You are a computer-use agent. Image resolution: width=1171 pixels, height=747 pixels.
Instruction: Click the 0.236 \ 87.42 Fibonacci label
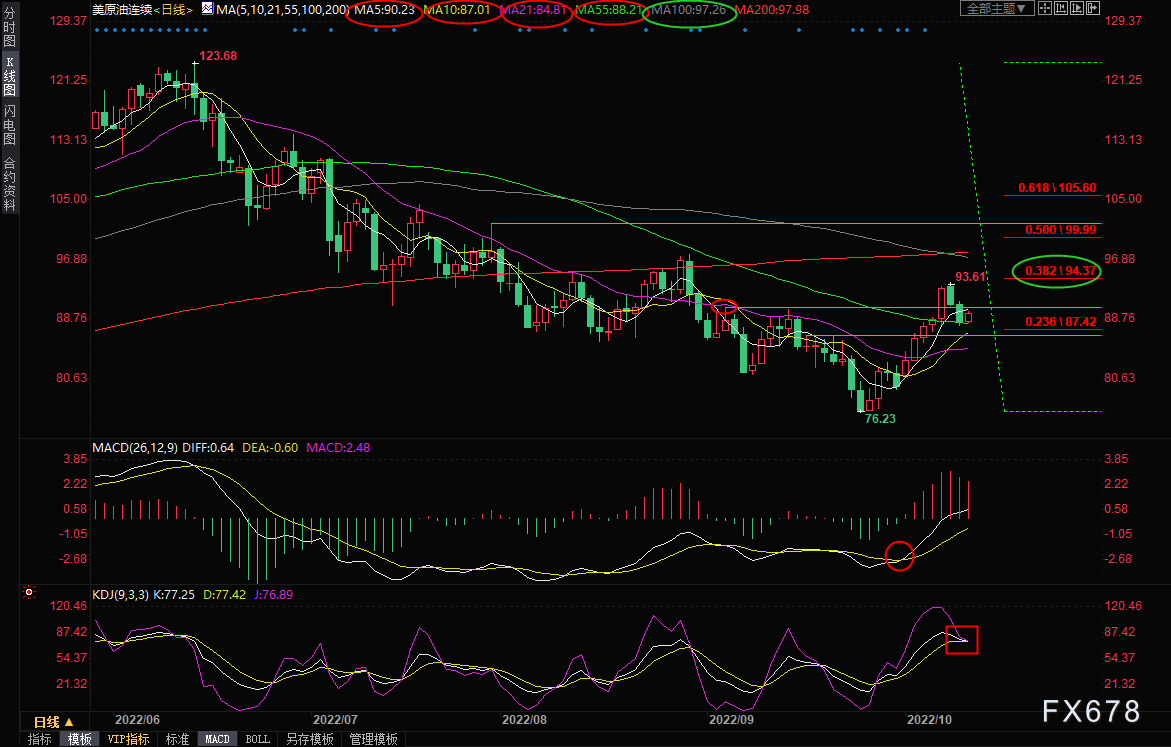[x=1060, y=322]
